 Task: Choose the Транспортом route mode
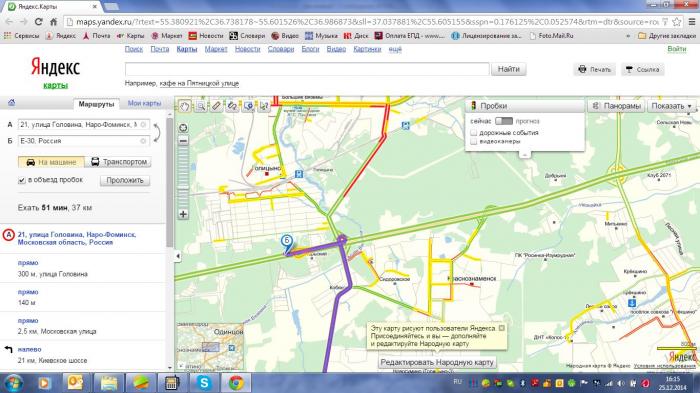click(118, 162)
